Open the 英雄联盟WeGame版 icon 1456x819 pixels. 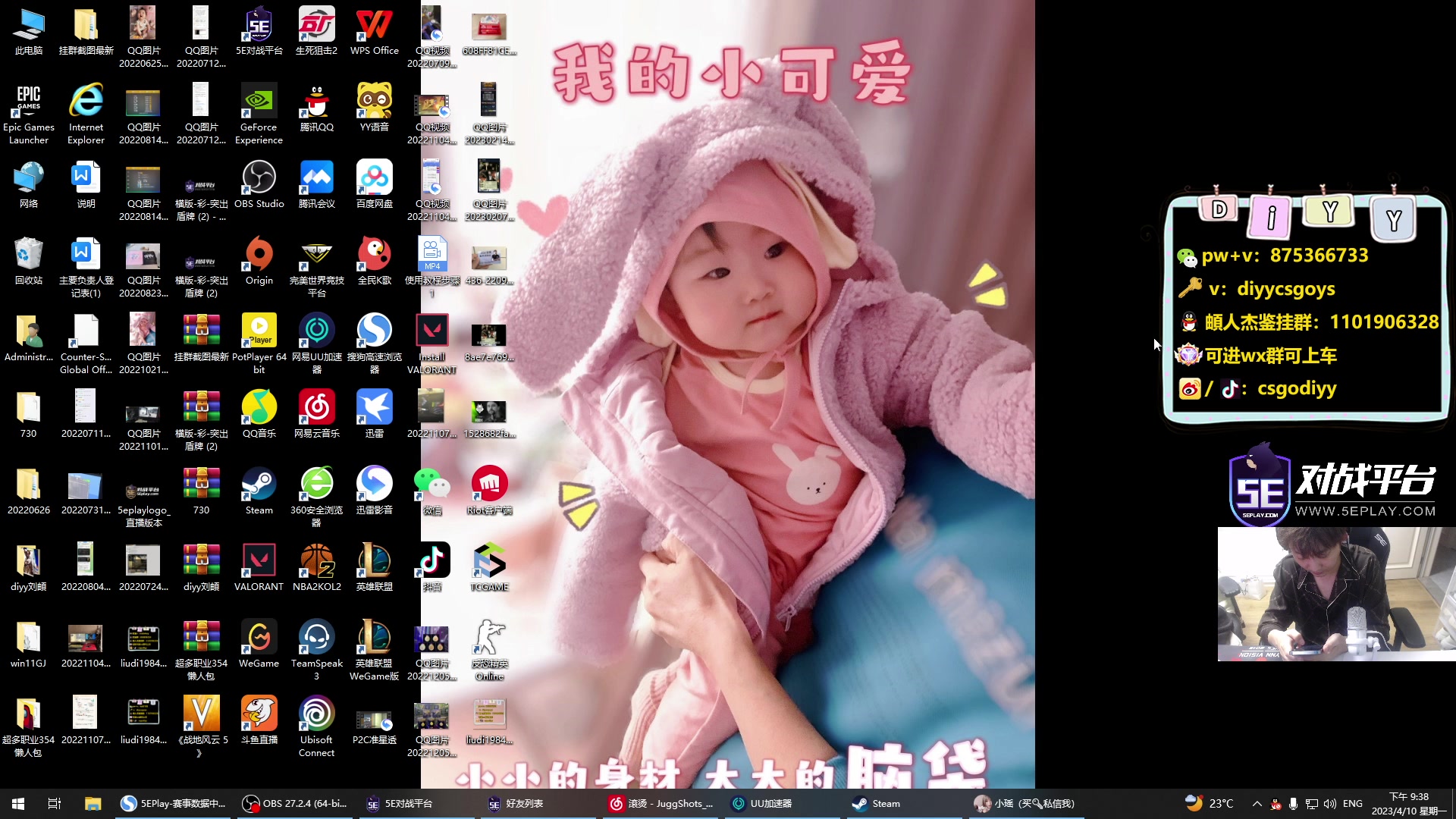pos(374,650)
